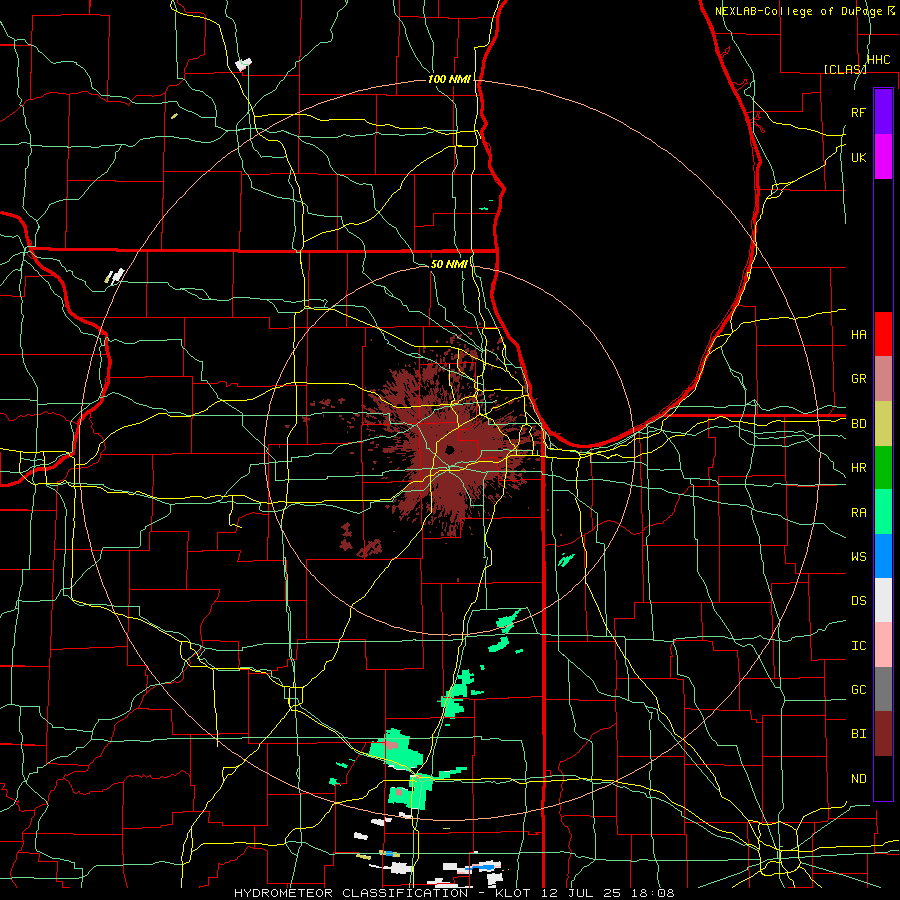
Task: Click the DS legend label
Action: [859, 601]
